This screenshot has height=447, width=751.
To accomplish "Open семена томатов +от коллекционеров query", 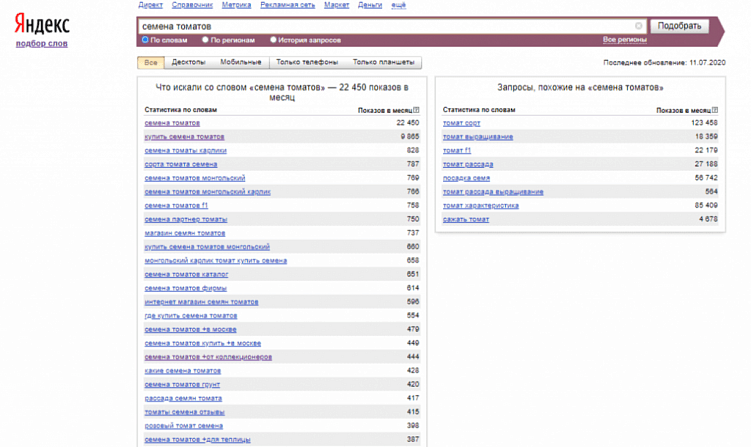I will click(208, 357).
